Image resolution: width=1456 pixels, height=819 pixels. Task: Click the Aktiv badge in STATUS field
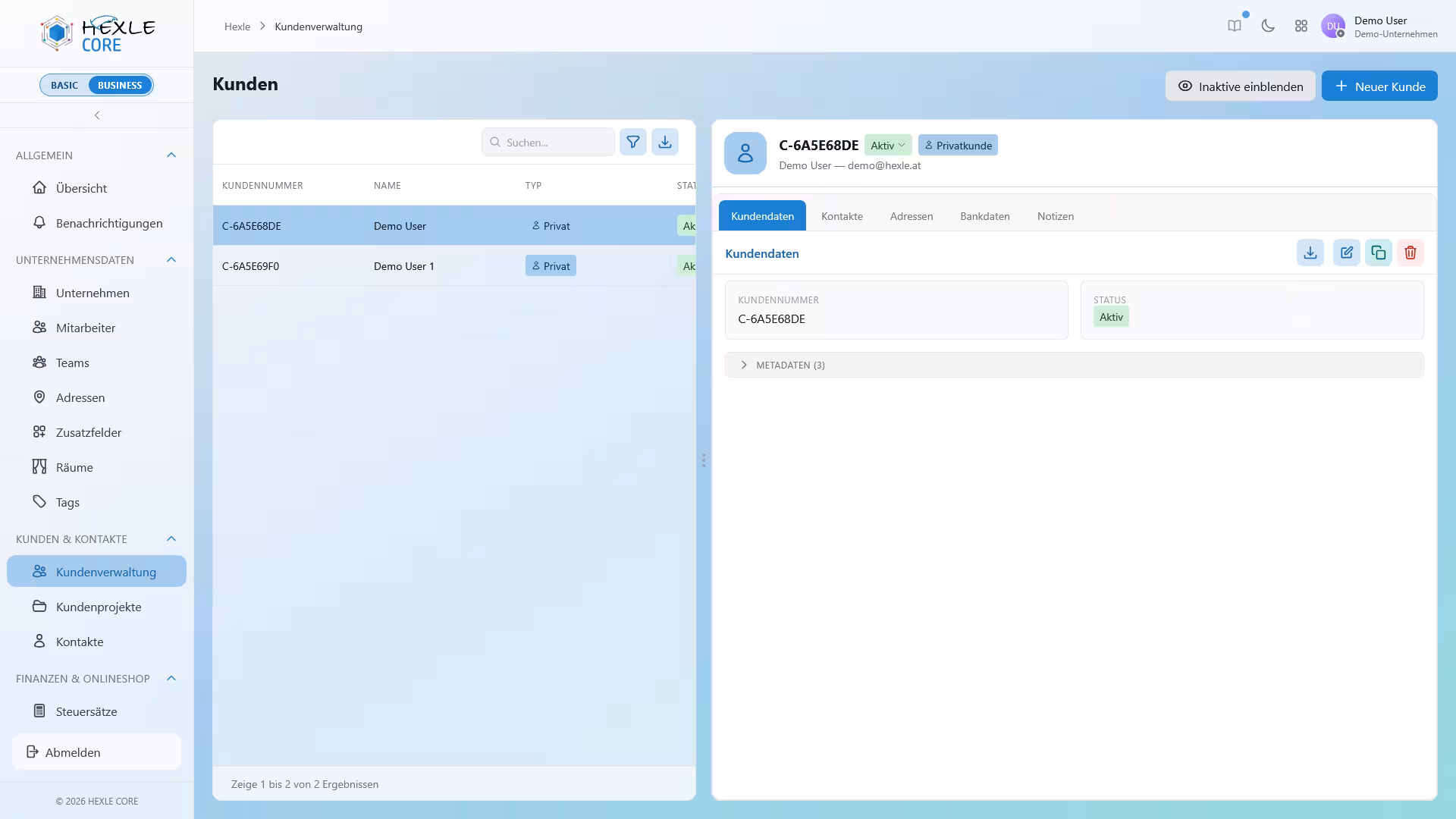1111,317
